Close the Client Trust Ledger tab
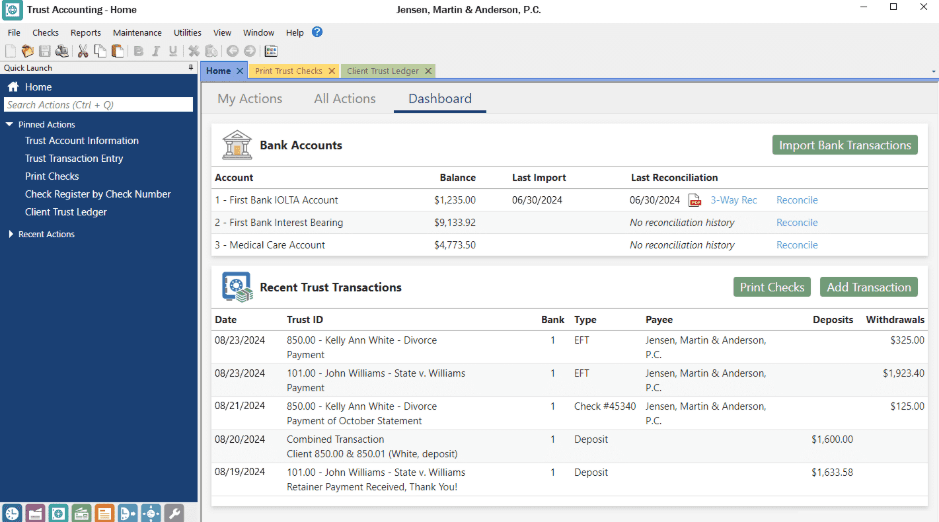 click(x=428, y=71)
